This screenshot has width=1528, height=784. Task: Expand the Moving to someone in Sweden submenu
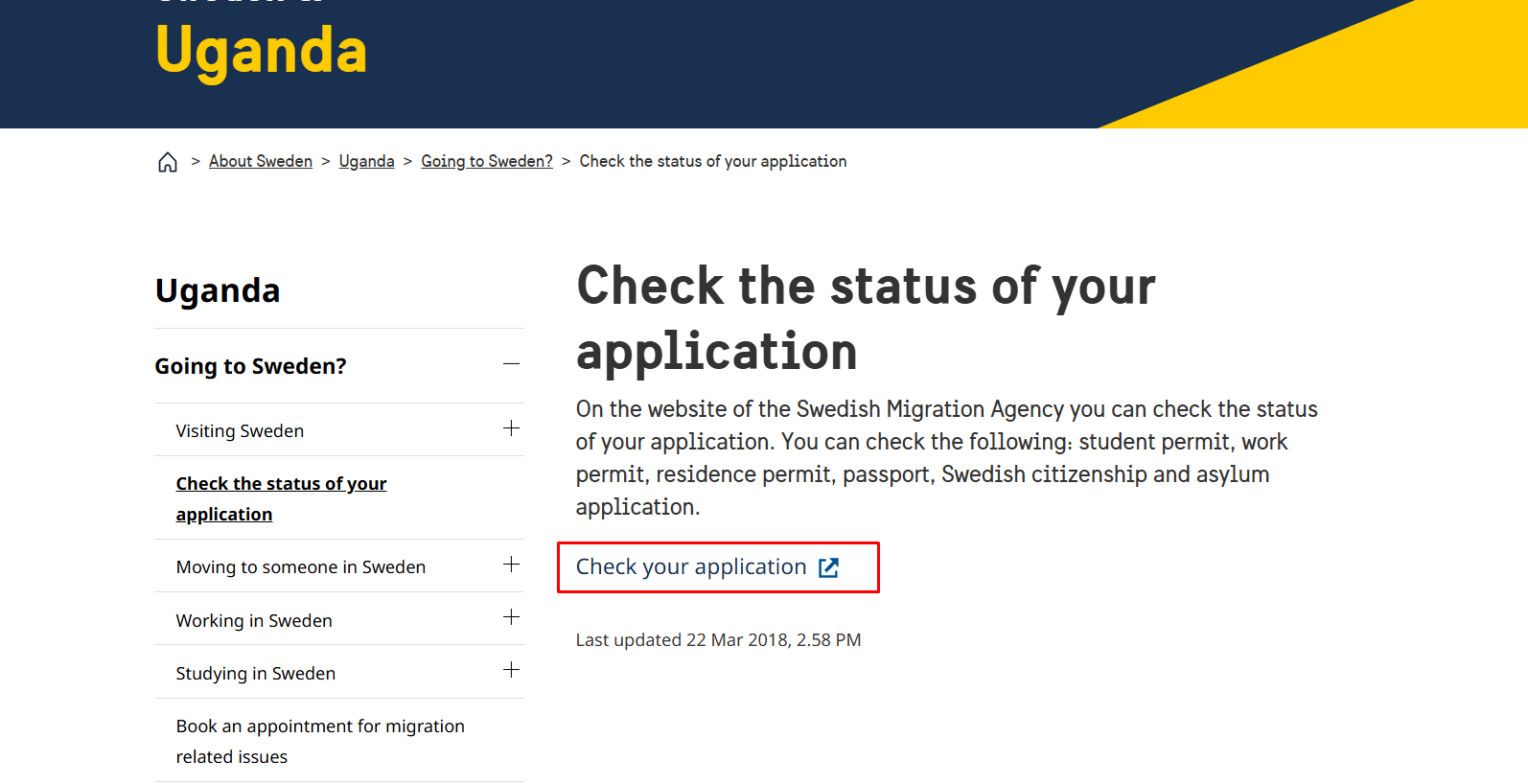click(x=511, y=565)
